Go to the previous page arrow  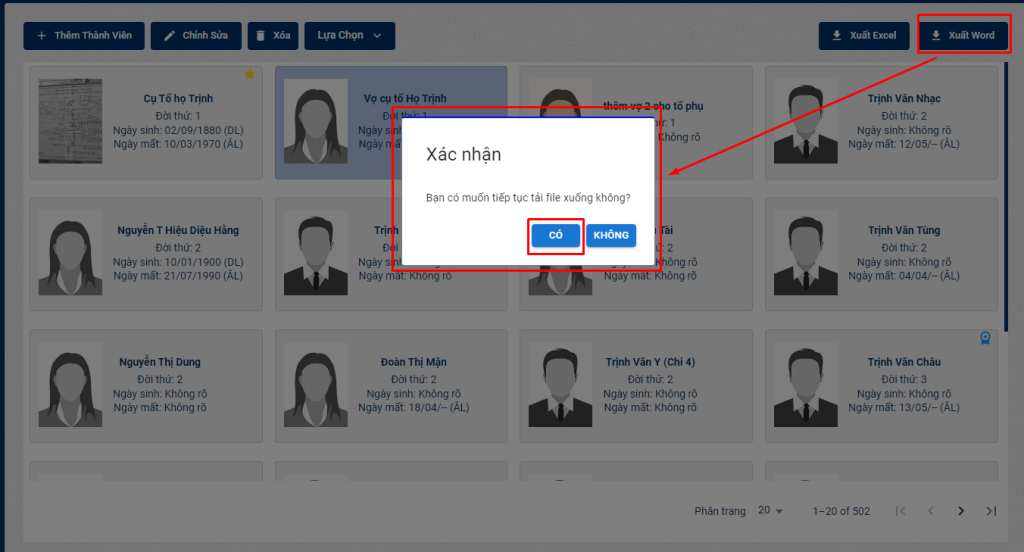(930, 511)
